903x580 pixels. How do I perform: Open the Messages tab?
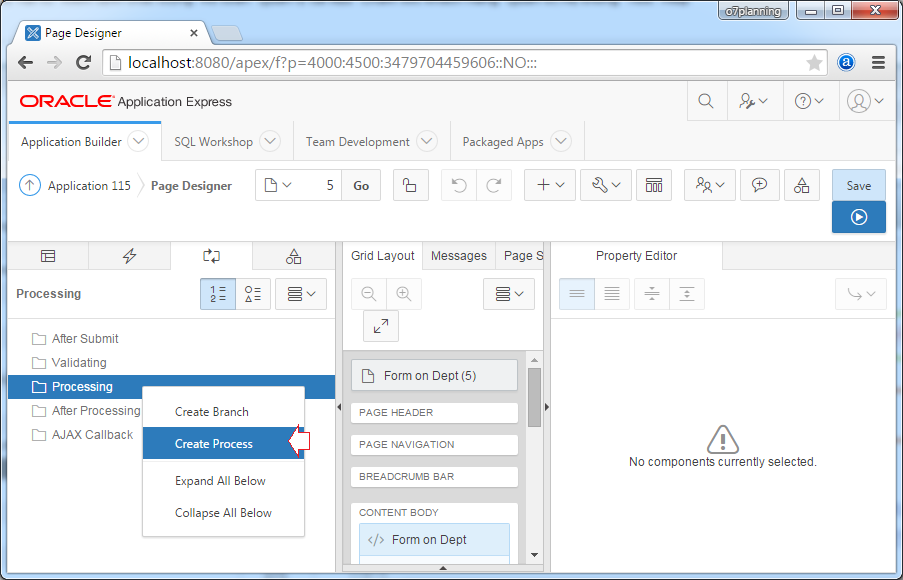tap(459, 256)
